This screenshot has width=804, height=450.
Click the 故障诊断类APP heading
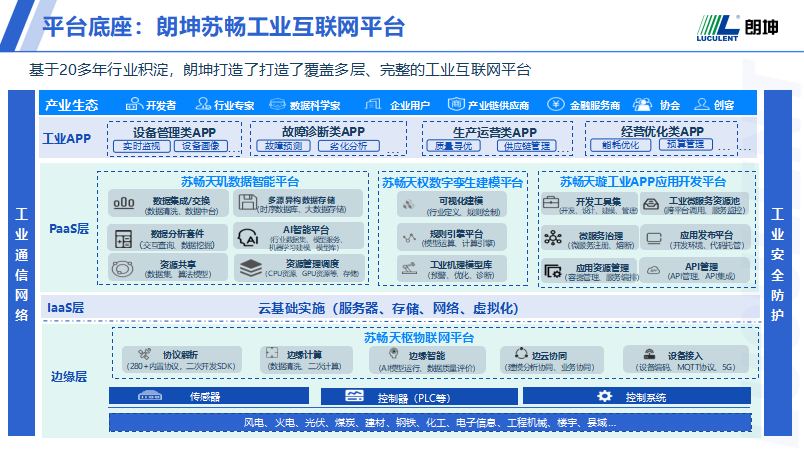pos(323,132)
